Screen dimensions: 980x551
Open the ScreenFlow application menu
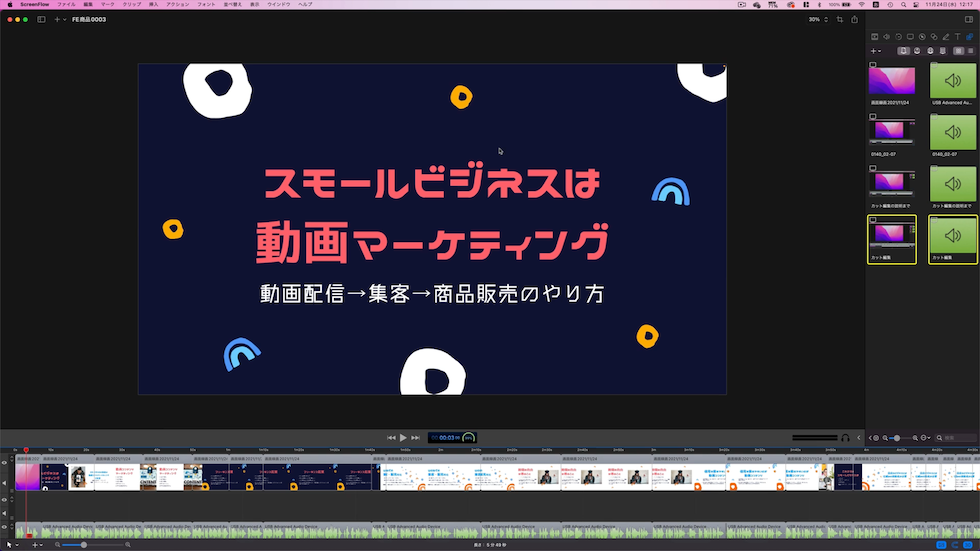coord(34,4)
